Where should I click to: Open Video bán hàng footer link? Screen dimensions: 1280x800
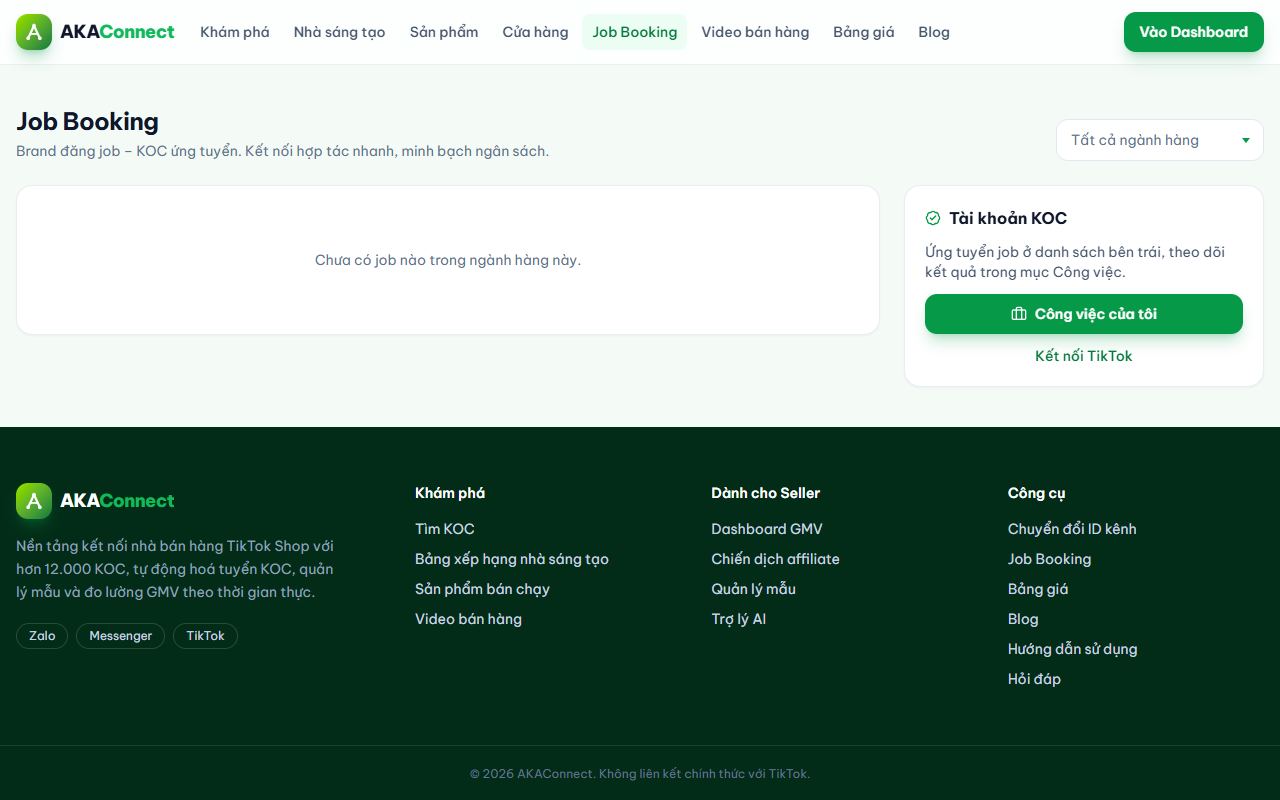(x=469, y=619)
